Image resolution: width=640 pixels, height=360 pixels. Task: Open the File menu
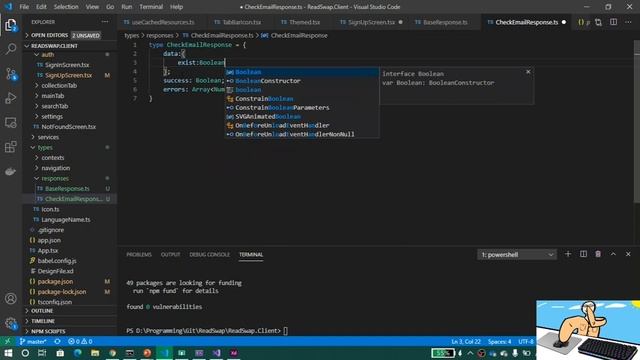(24, 7)
